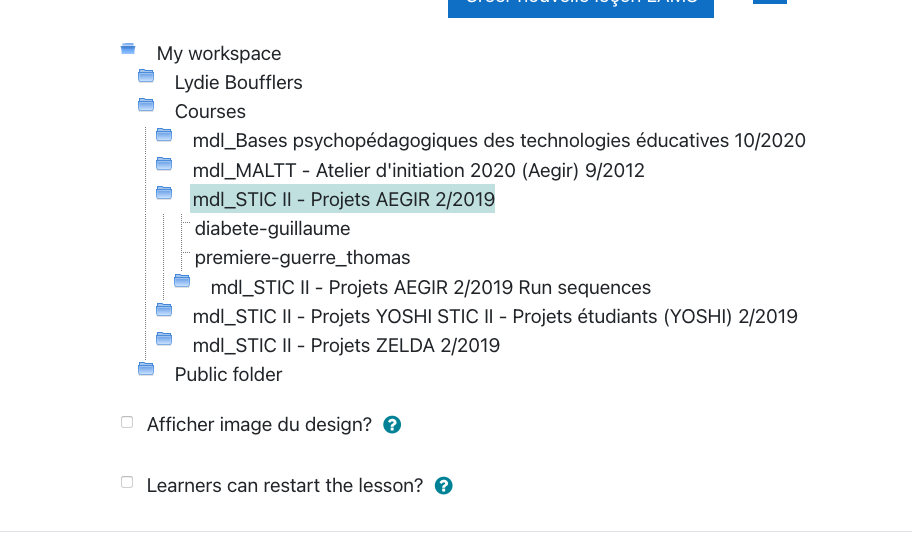Collapse the Projets AEGIR 2/2019 folder
Screen dimensions: 912x546
(x=164, y=193)
